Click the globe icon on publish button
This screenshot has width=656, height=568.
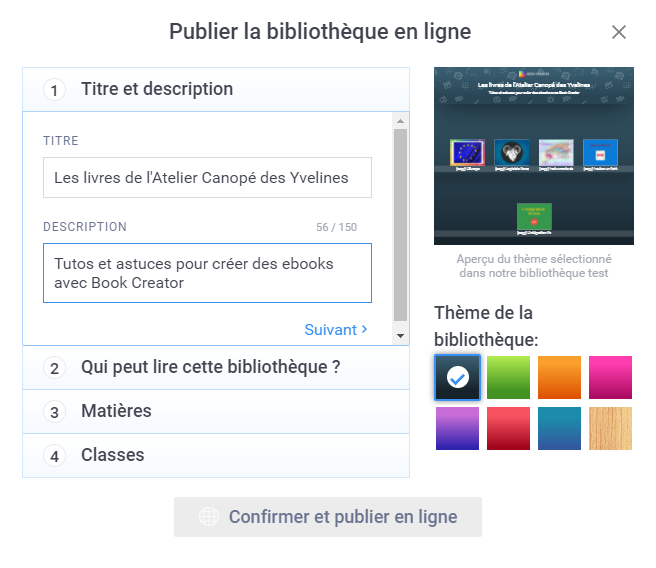tap(209, 517)
